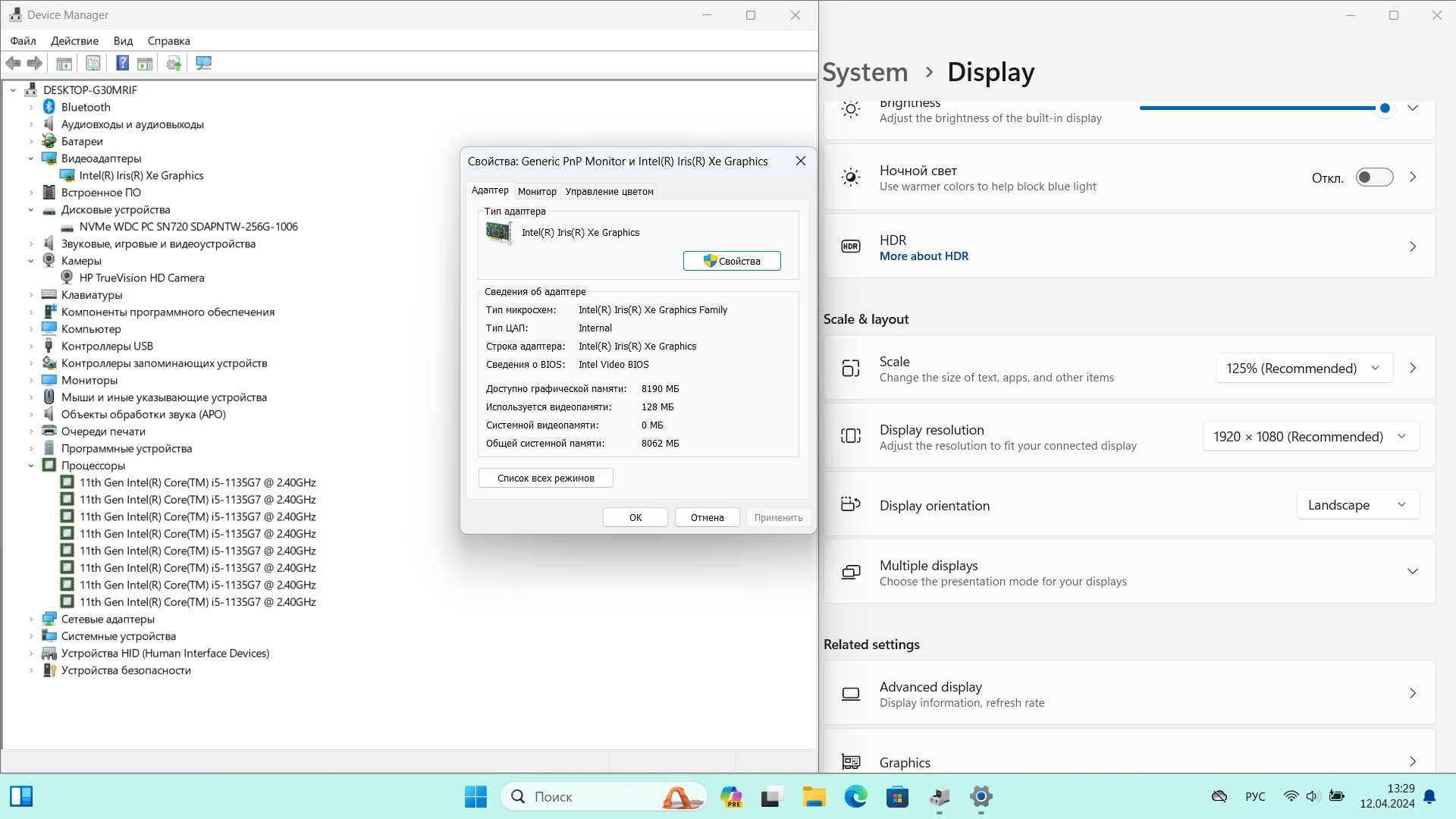The width and height of the screenshot is (1456, 819).
Task: Open the Вид menu
Action: (123, 41)
